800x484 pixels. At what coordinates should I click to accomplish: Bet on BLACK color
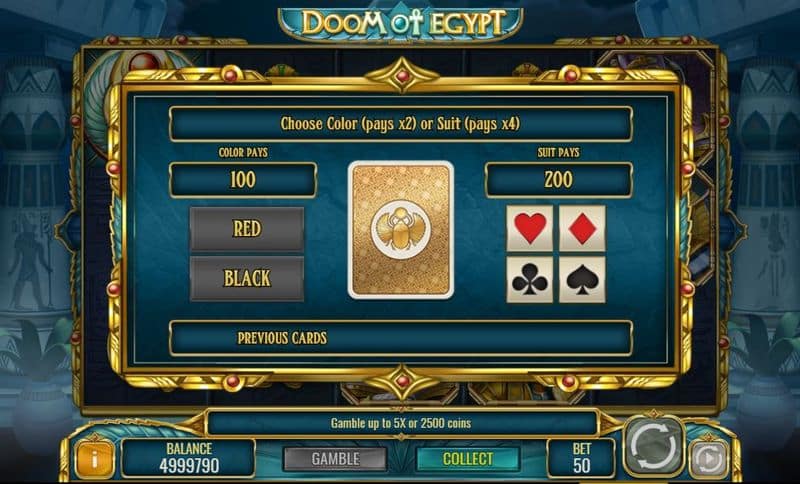point(247,278)
